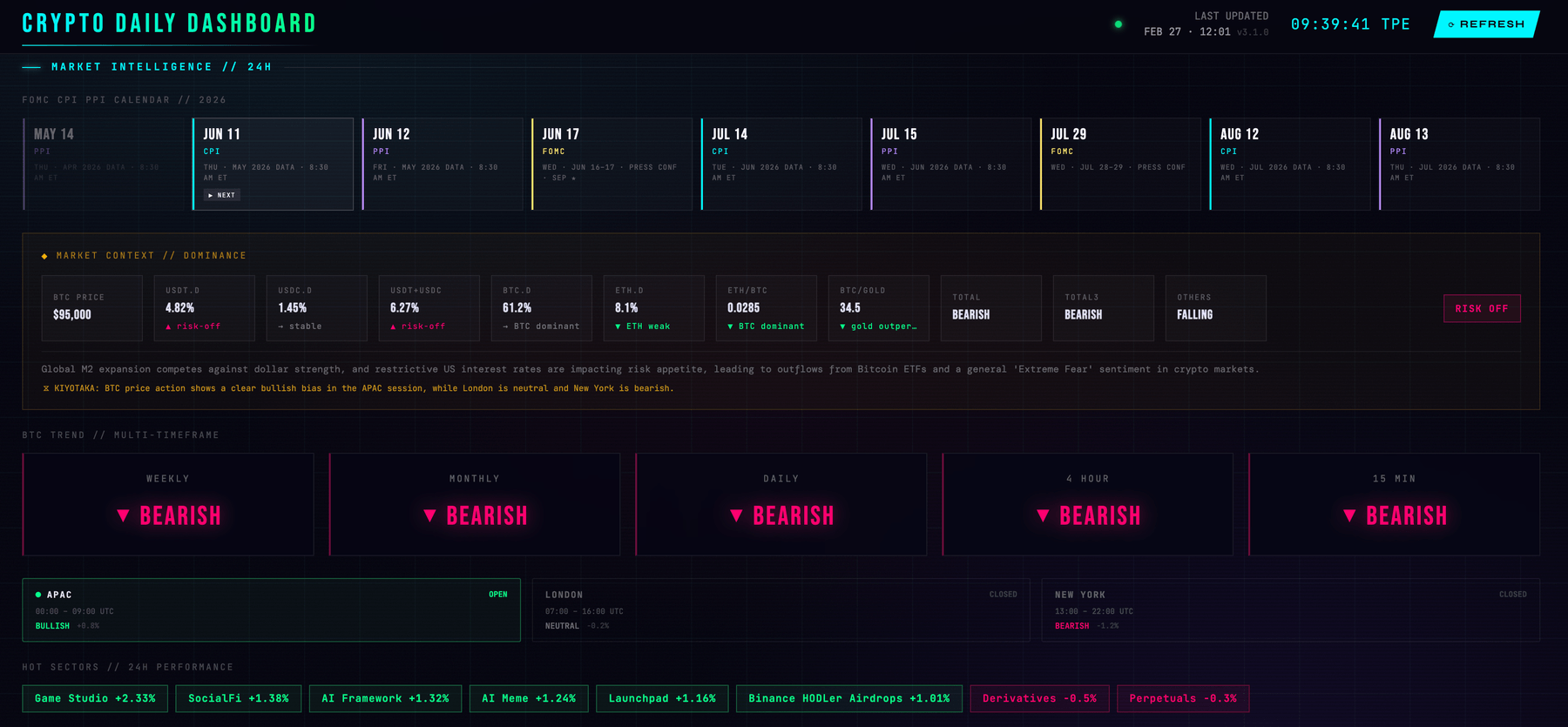This screenshot has width=1568, height=727.
Task: Open the MAY 14 PPI calendar card
Action: coord(104,164)
